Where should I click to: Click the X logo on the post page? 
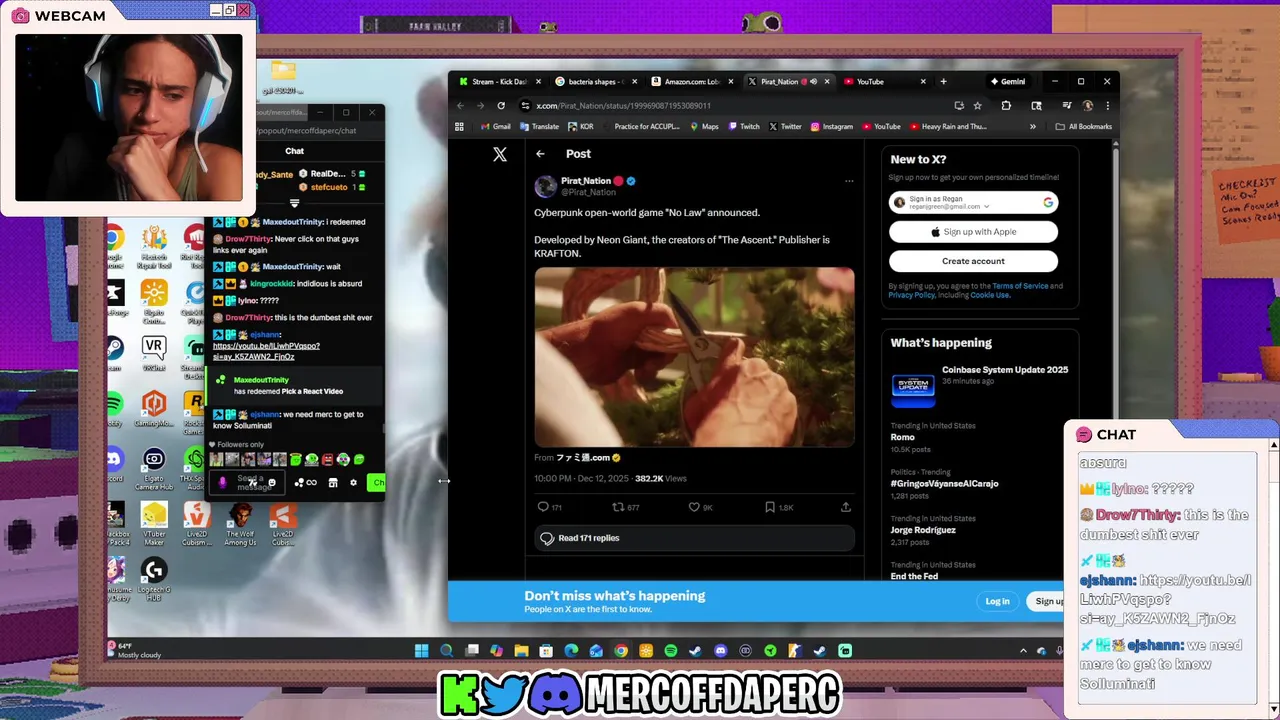tap(500, 154)
